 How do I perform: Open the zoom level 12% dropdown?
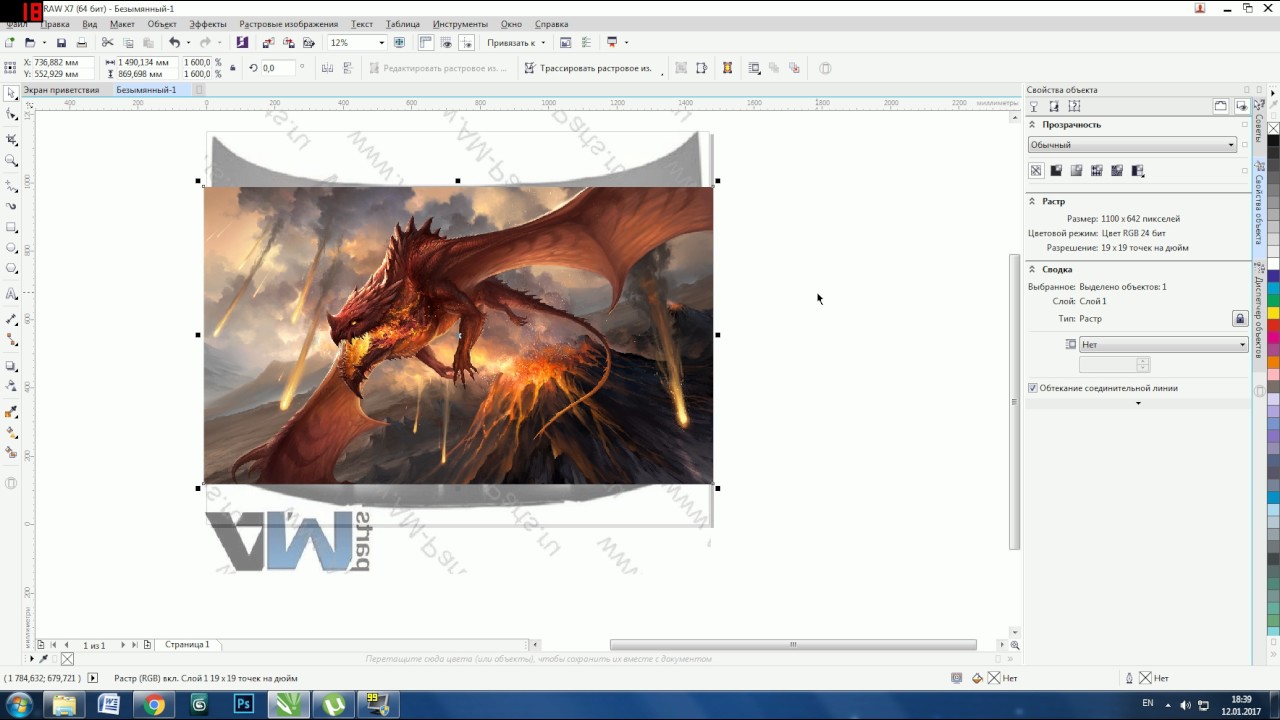tap(381, 43)
